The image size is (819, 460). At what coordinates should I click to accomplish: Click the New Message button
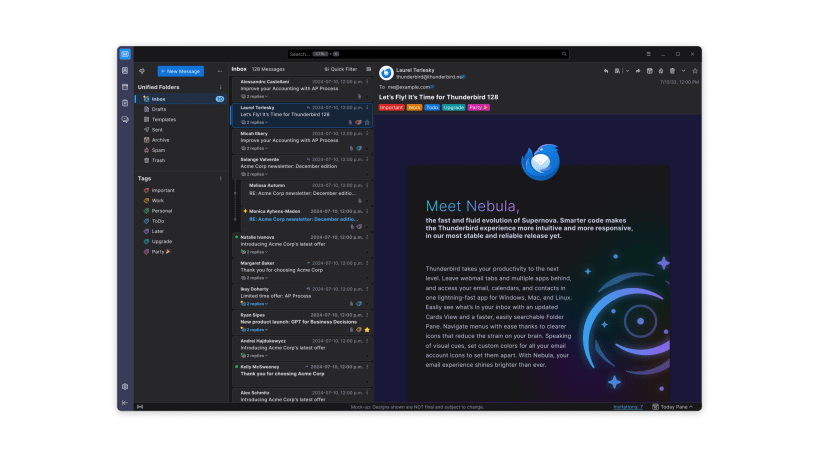coord(181,71)
